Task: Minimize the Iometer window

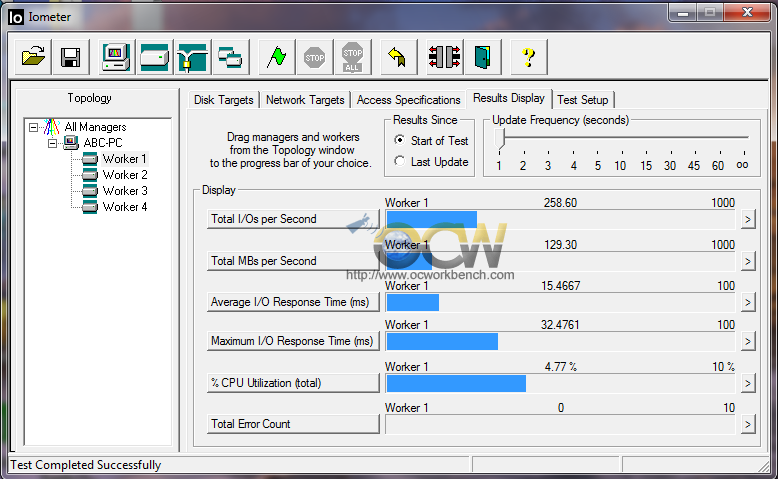Action: pyautogui.click(x=683, y=13)
